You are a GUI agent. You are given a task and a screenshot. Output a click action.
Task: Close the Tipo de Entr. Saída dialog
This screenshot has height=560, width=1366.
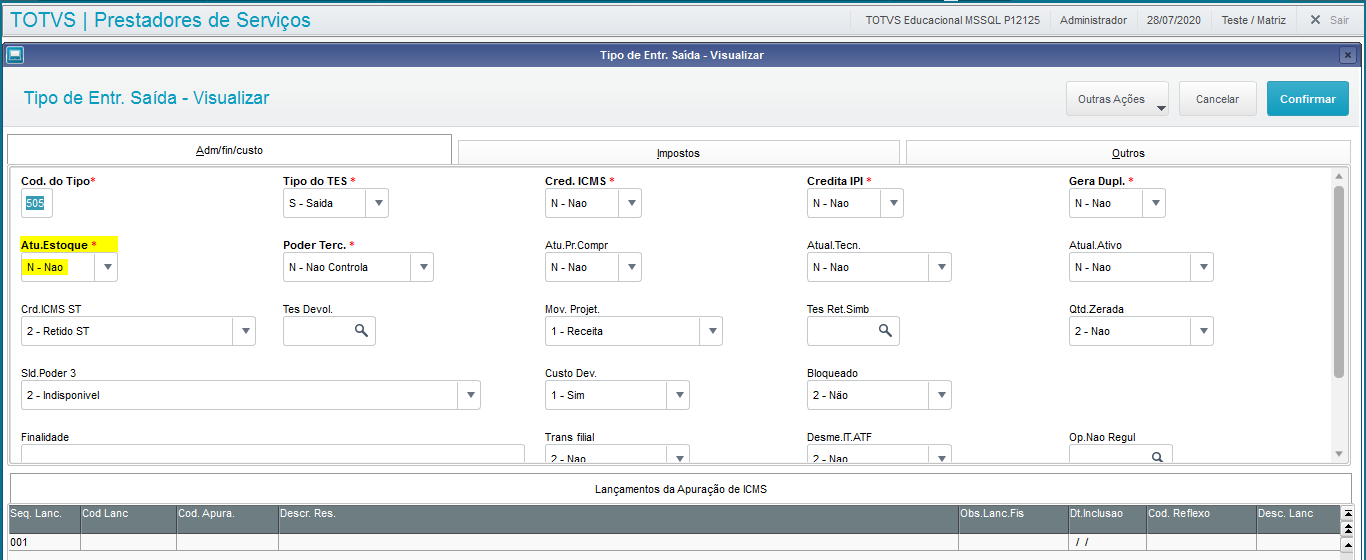point(1348,55)
